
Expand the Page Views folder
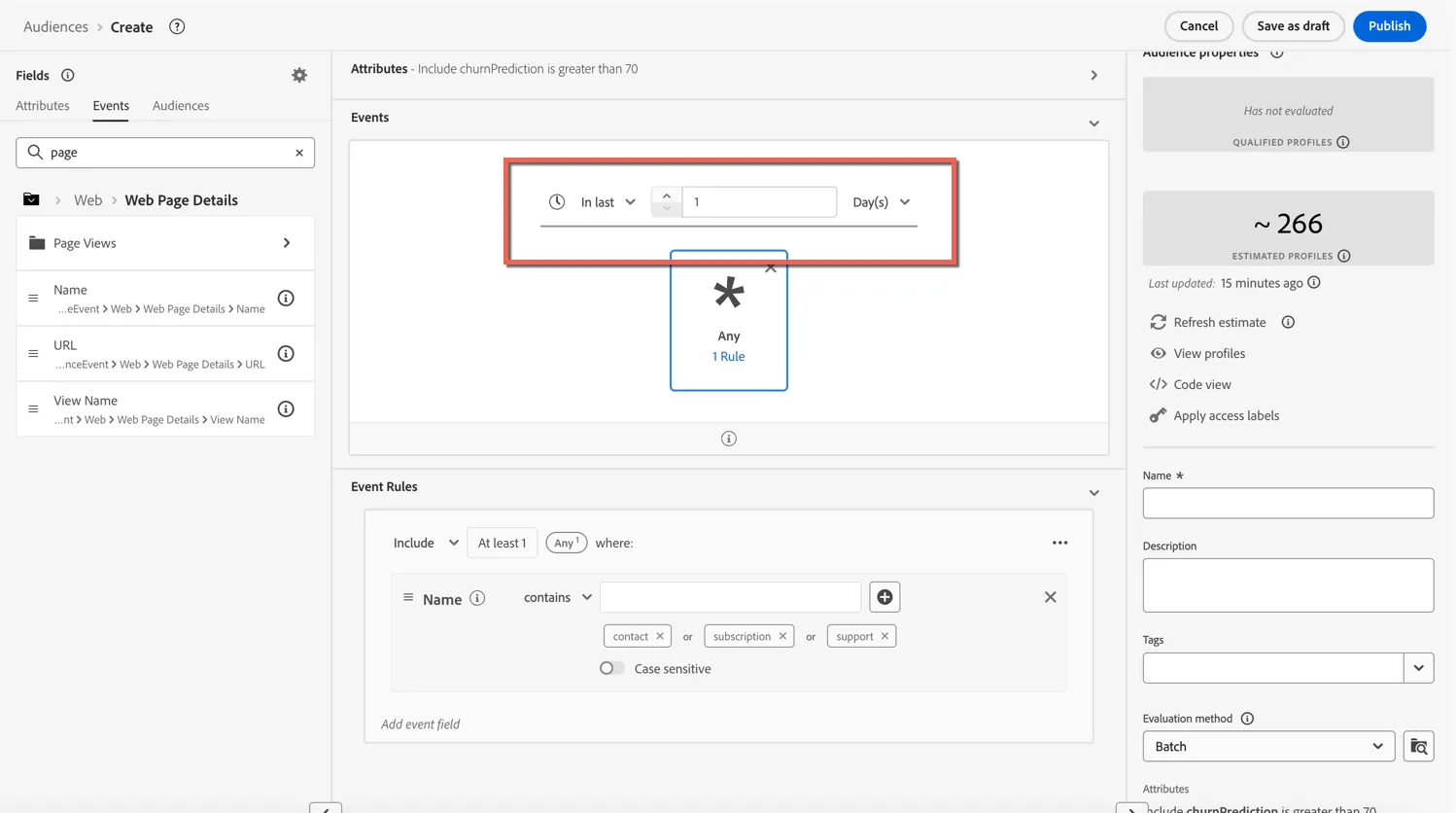click(165, 243)
